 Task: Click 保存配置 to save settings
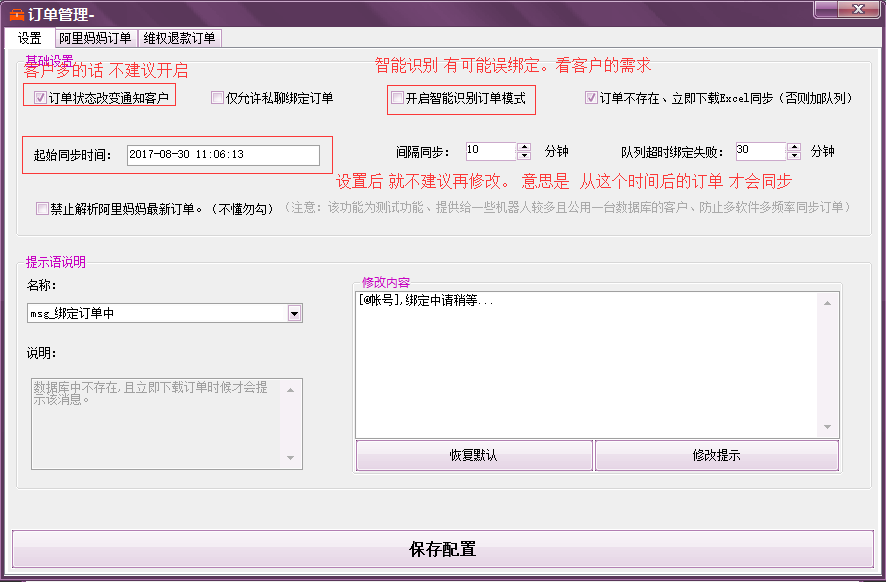tap(442, 549)
